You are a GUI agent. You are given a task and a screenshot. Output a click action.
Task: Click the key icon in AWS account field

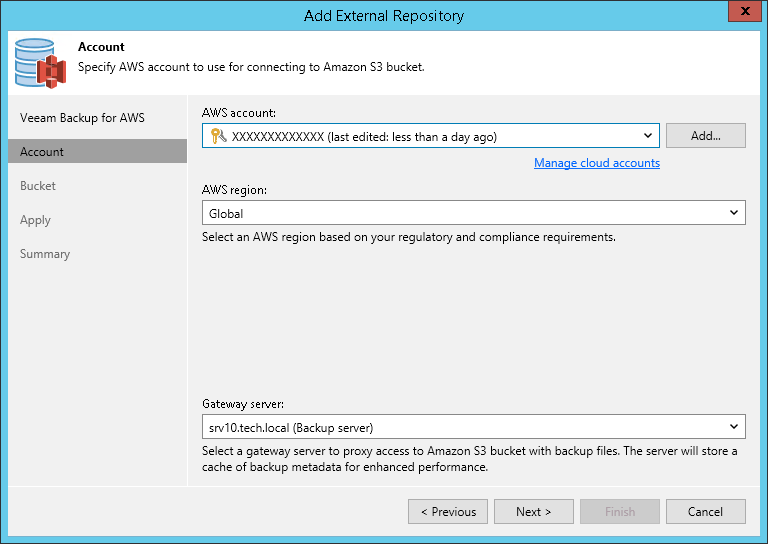pos(218,136)
